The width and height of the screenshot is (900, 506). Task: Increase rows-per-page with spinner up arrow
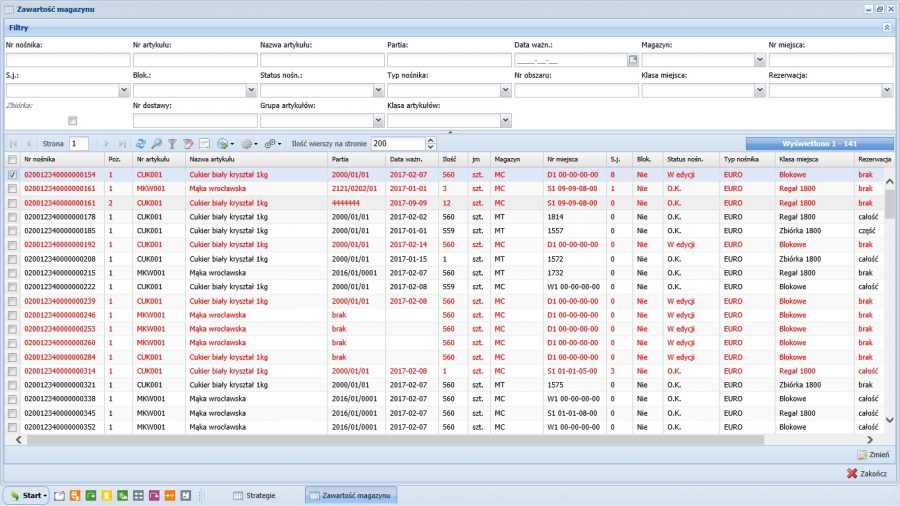430,141
